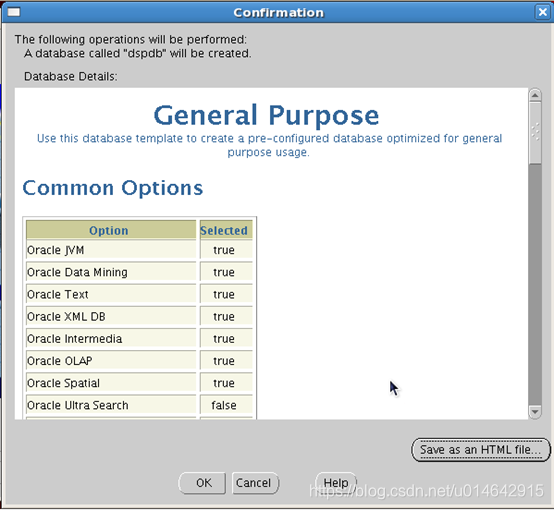Select the Oracle Text row

[x=140, y=294]
